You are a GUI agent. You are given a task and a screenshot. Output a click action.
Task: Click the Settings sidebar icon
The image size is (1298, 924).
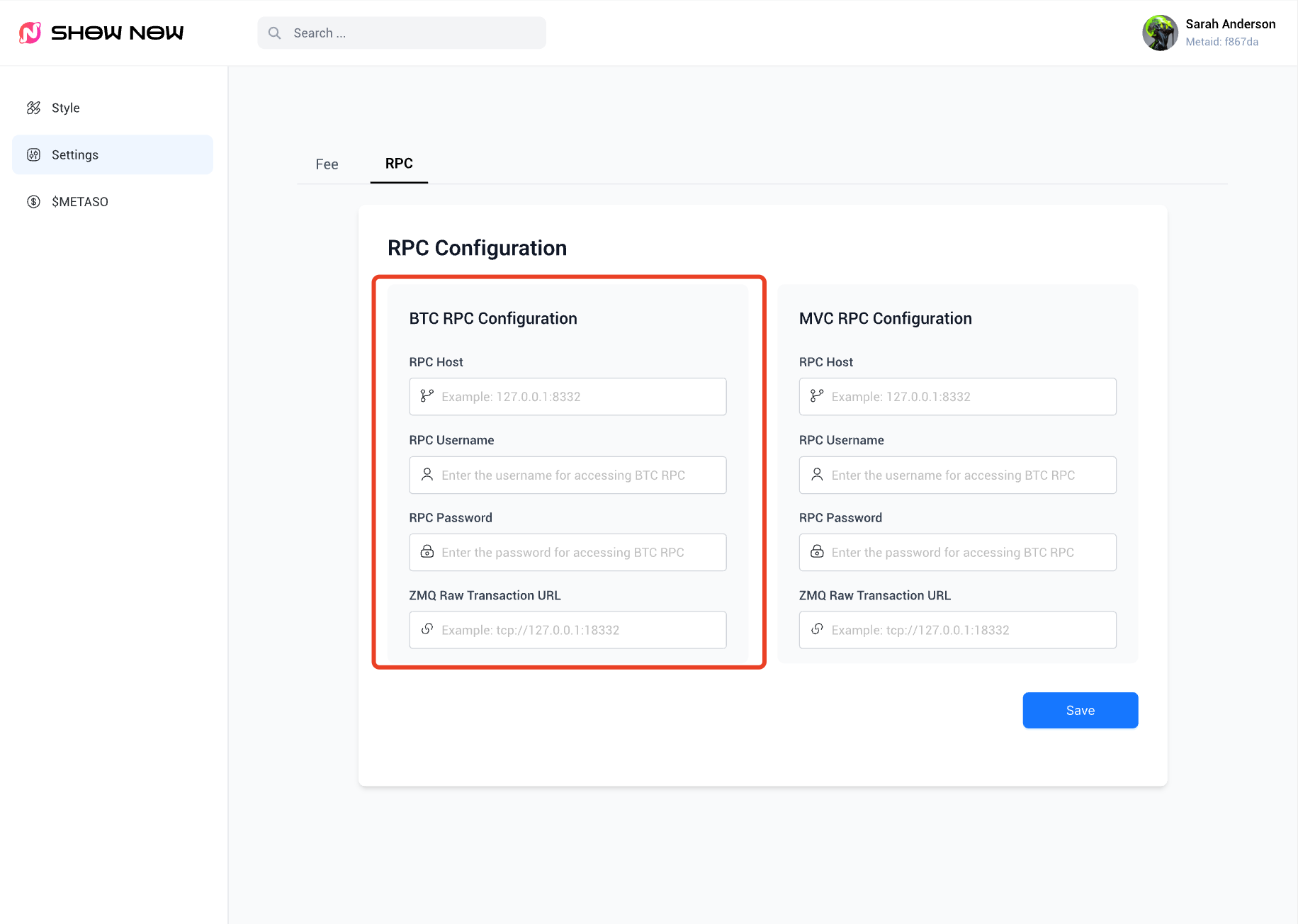[33, 154]
